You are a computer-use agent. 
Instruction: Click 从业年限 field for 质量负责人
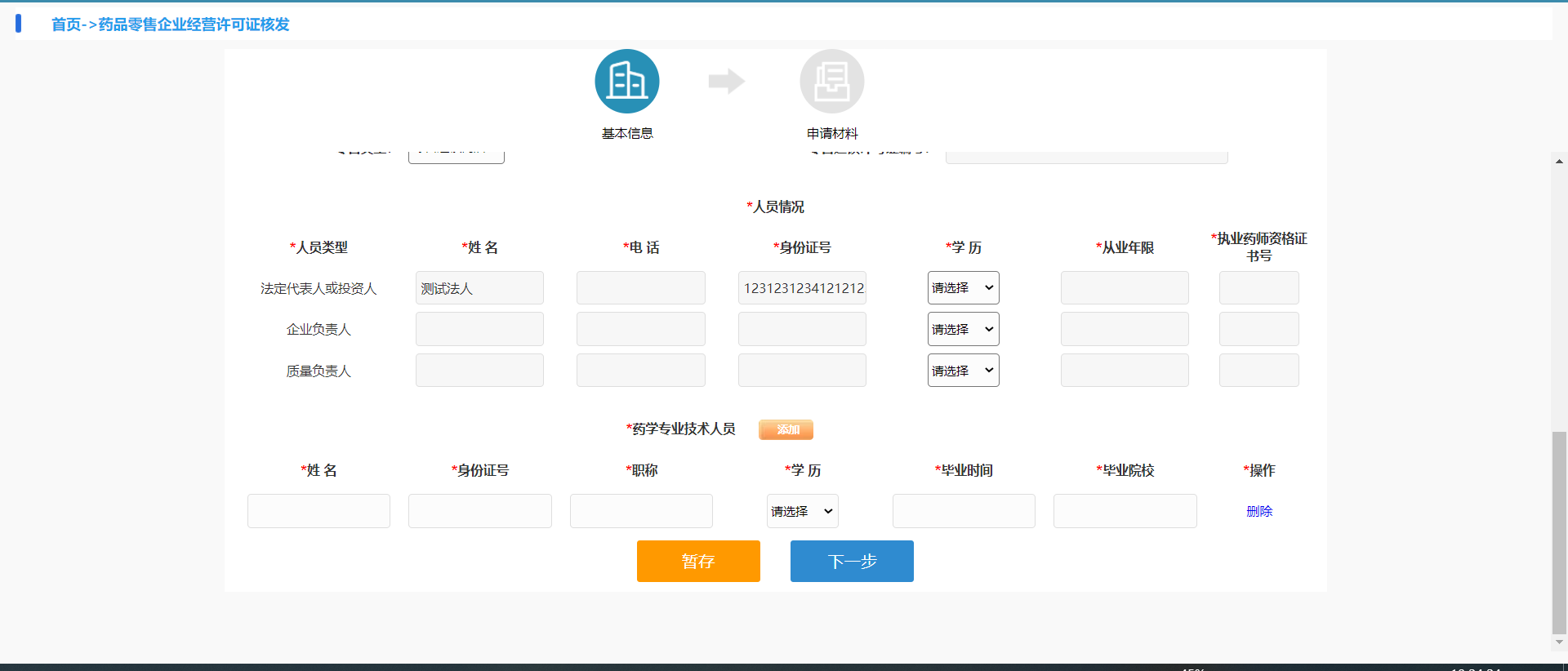pyautogui.click(x=1124, y=371)
